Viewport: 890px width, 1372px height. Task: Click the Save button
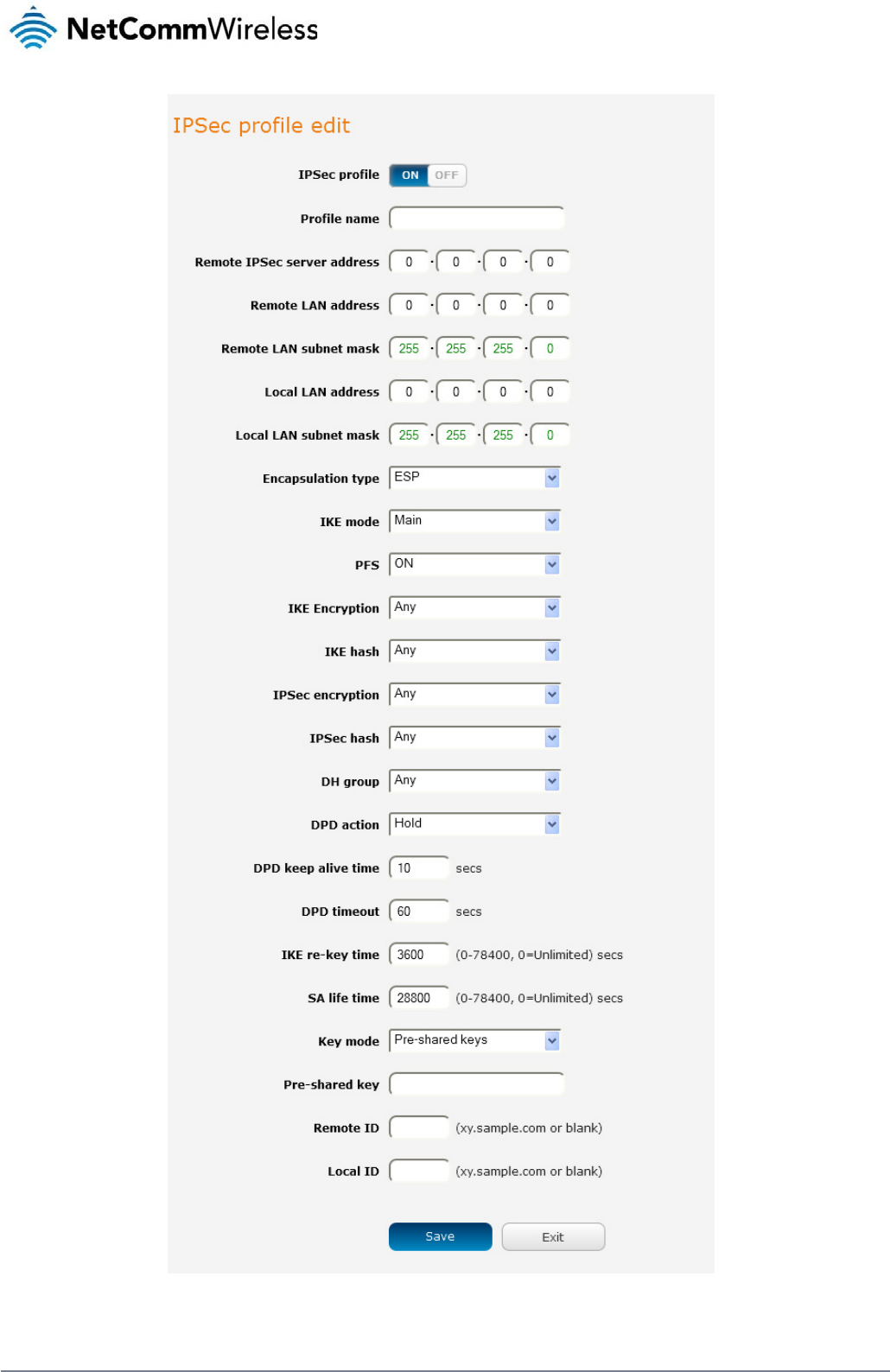[440, 1236]
